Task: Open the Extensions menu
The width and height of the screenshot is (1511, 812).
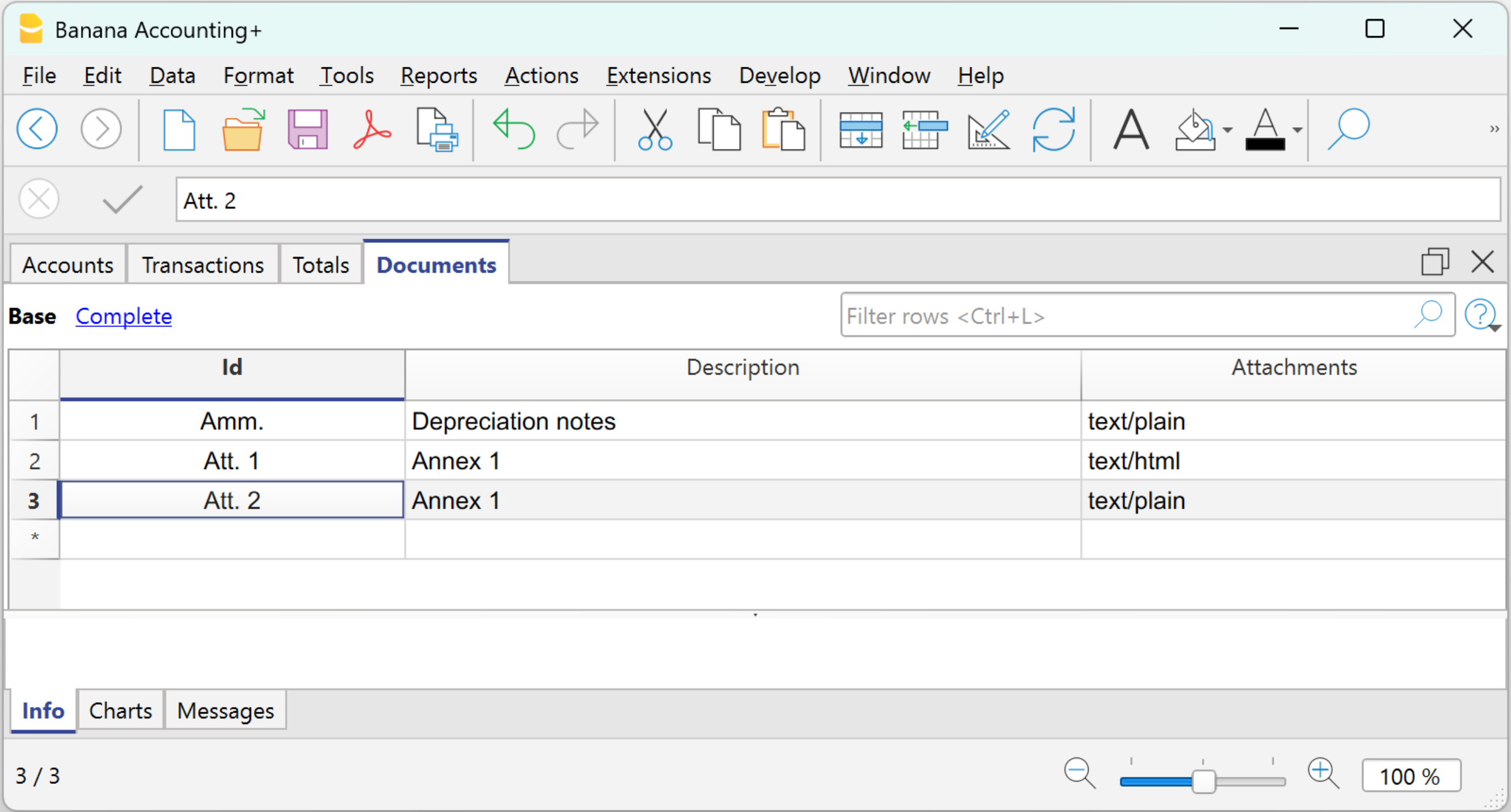Action: [x=658, y=76]
